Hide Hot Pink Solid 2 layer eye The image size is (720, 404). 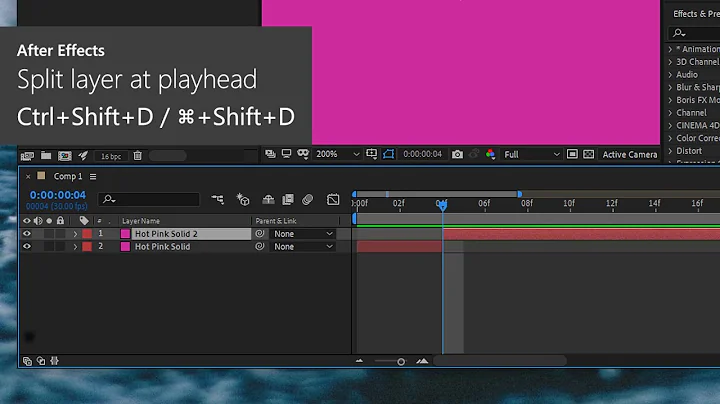(x=27, y=234)
